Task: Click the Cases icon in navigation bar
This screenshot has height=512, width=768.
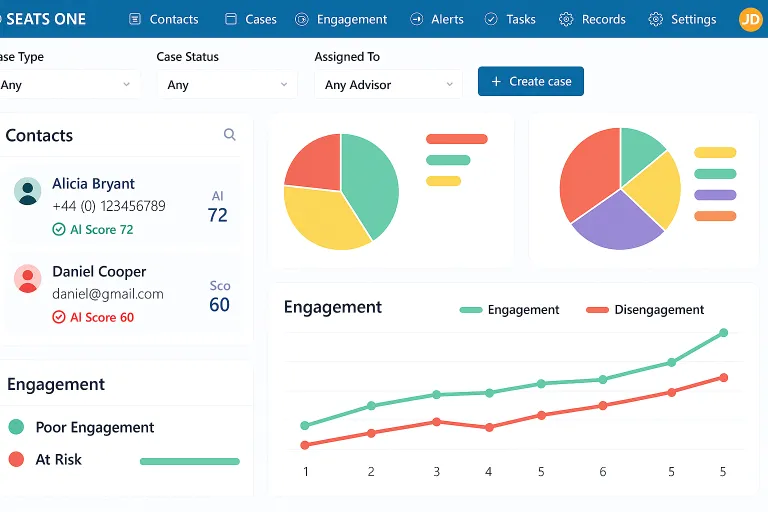Action: pos(231,19)
